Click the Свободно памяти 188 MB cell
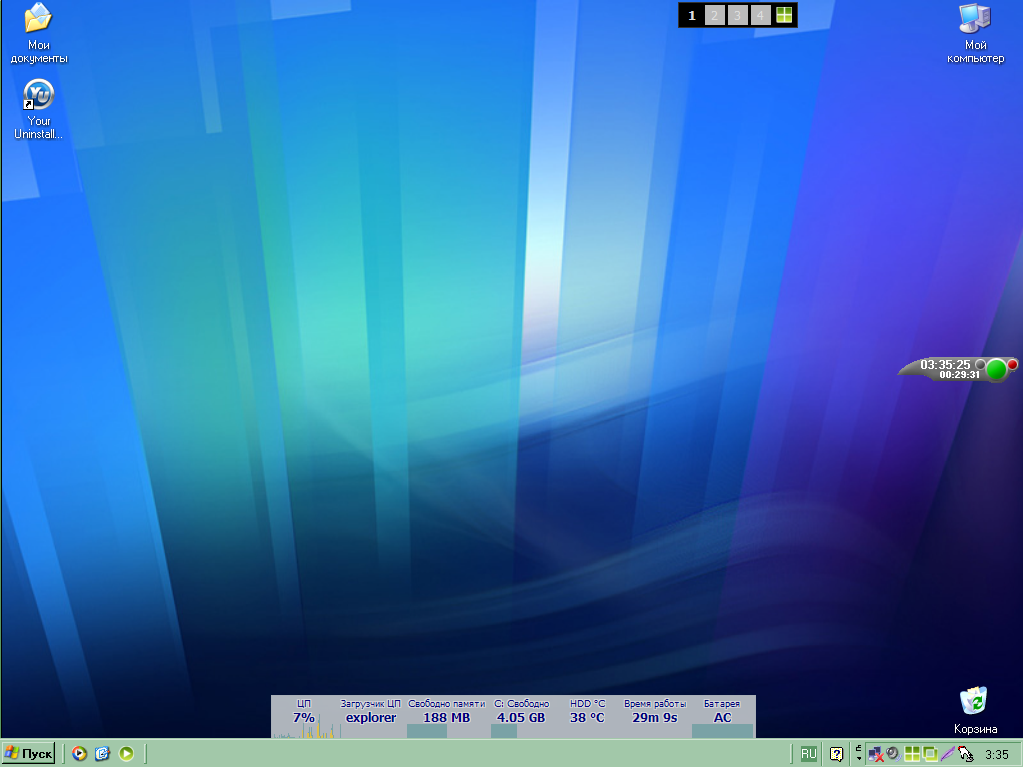Viewport: 1023px width, 767px height. coord(446,717)
